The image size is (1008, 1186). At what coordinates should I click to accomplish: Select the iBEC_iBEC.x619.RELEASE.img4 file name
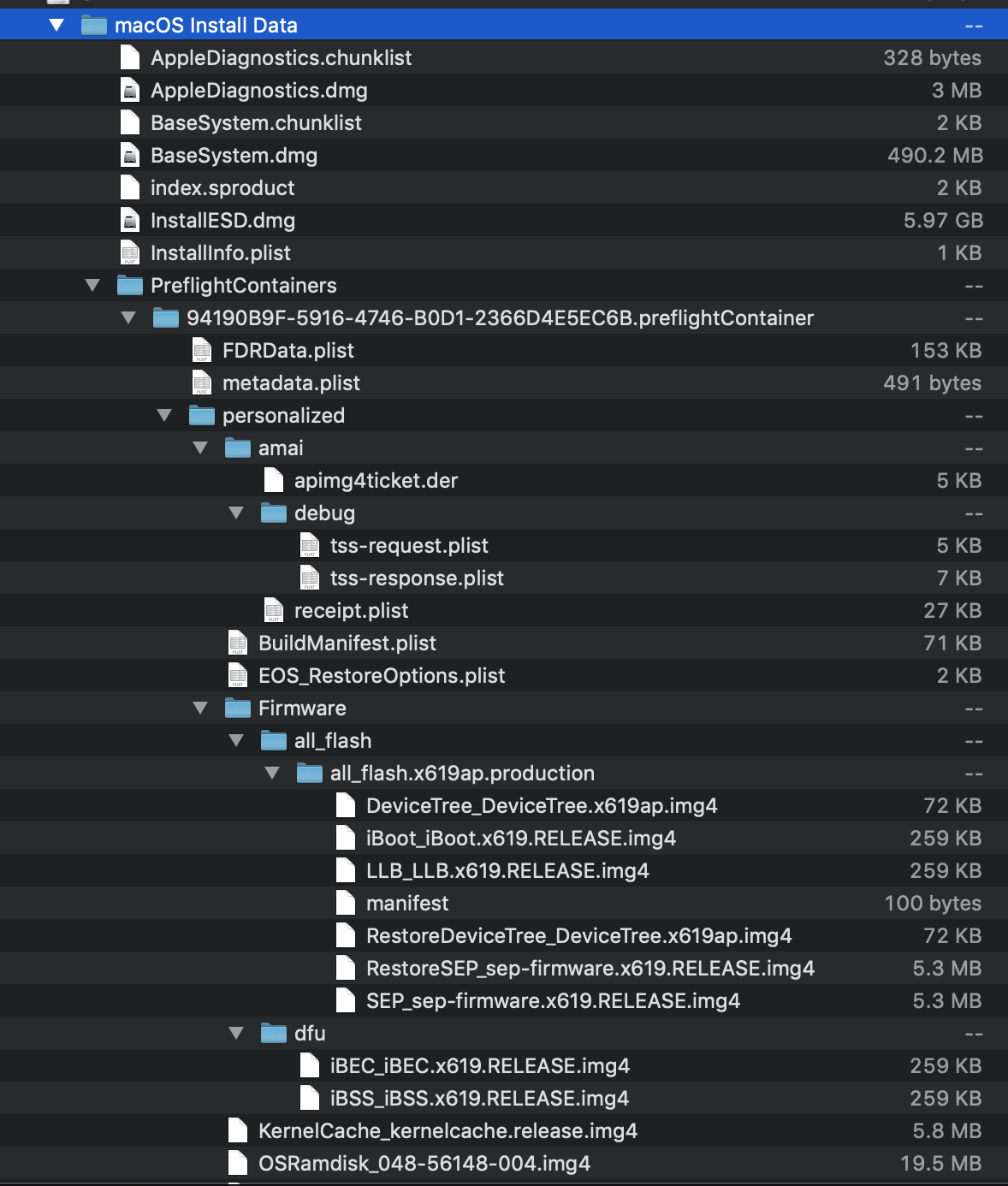coord(480,1066)
